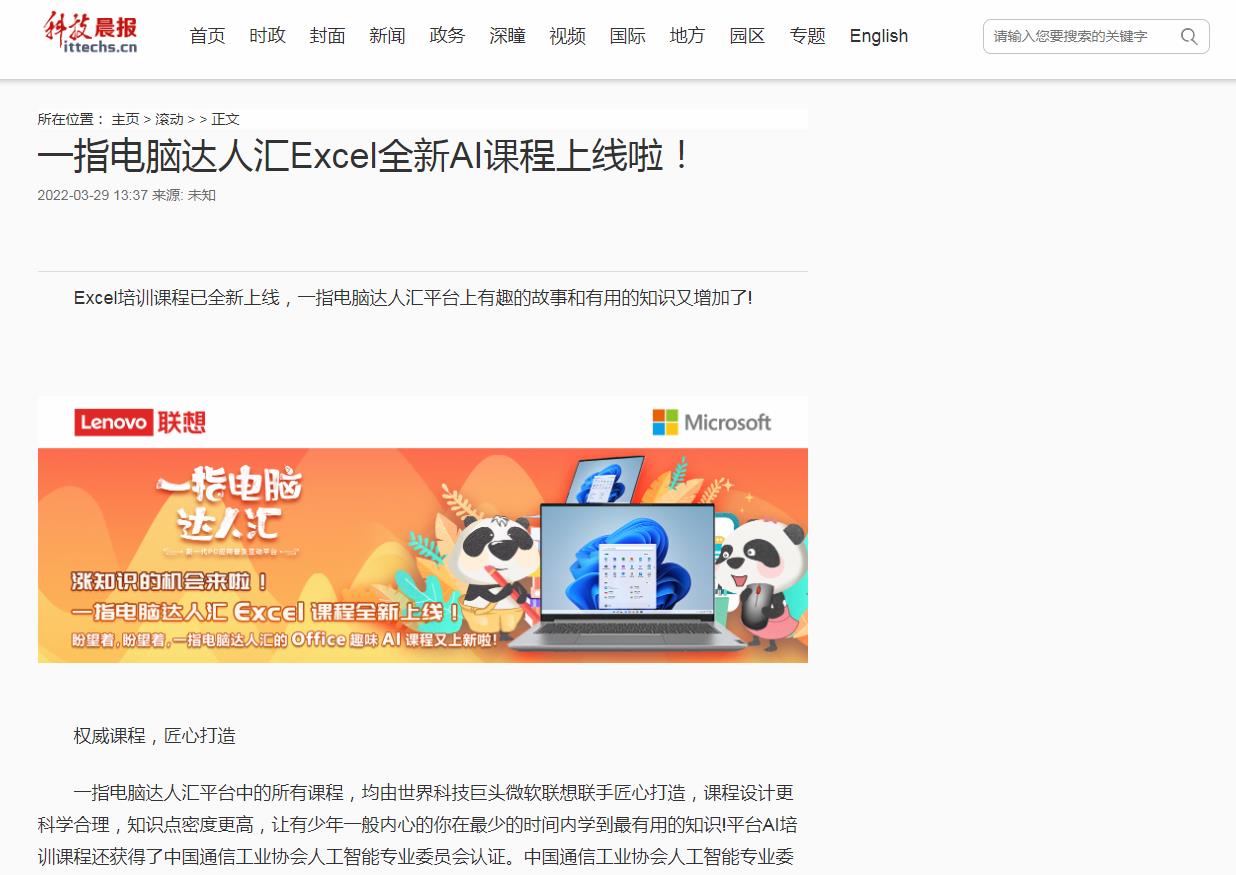Open the 园区 nav item

coord(748,36)
